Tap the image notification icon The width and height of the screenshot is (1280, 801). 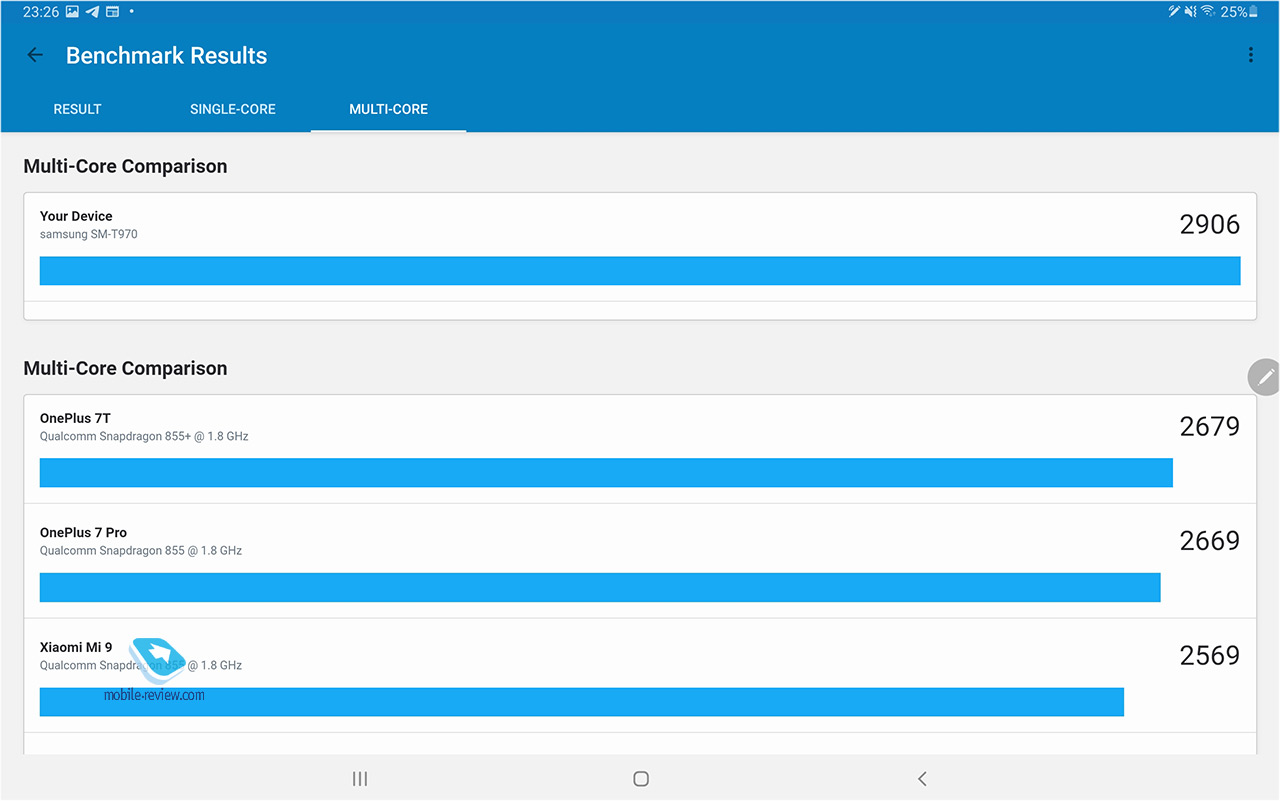(x=72, y=12)
